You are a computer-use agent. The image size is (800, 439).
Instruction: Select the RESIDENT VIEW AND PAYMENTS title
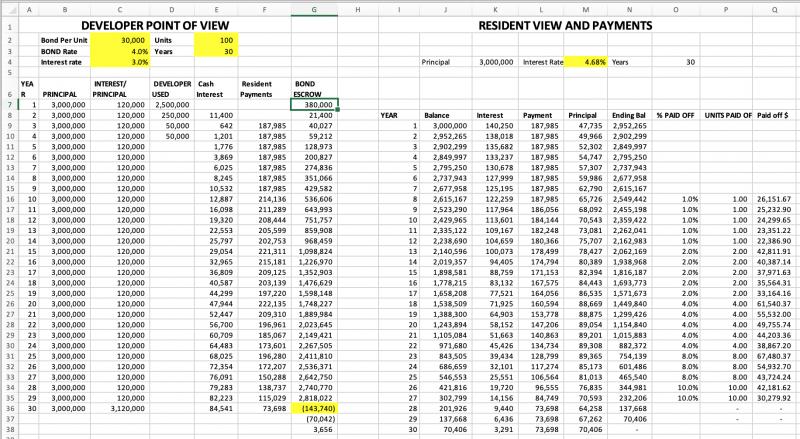(x=565, y=26)
